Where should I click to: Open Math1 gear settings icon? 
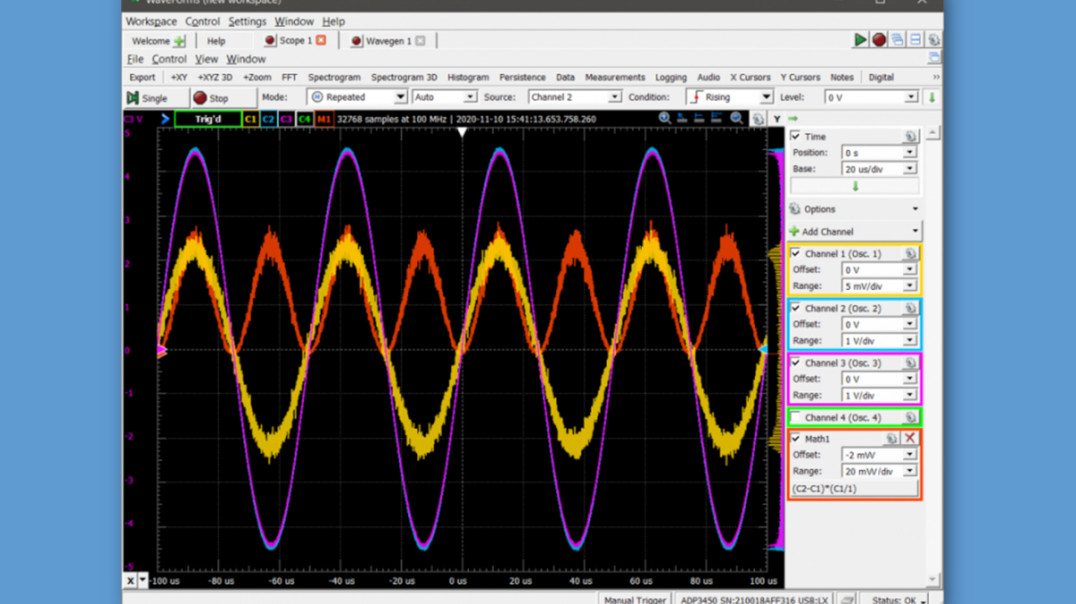pyautogui.click(x=891, y=439)
